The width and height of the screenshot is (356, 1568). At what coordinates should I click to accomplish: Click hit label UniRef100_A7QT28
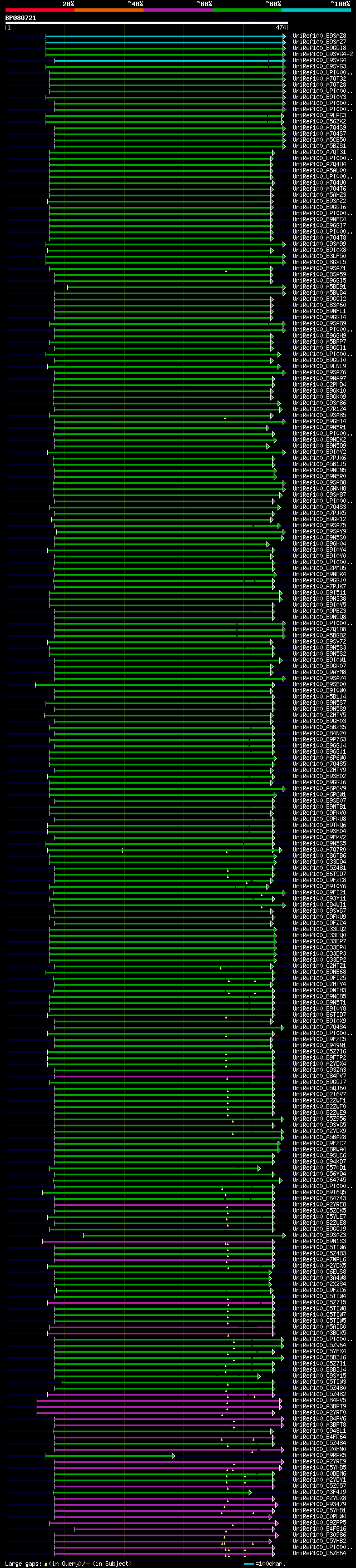(319, 85)
